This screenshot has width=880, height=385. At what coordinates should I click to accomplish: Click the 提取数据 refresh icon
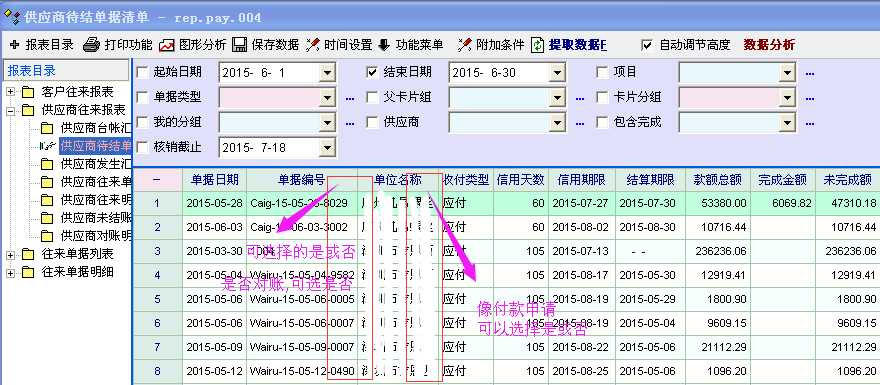(538, 45)
